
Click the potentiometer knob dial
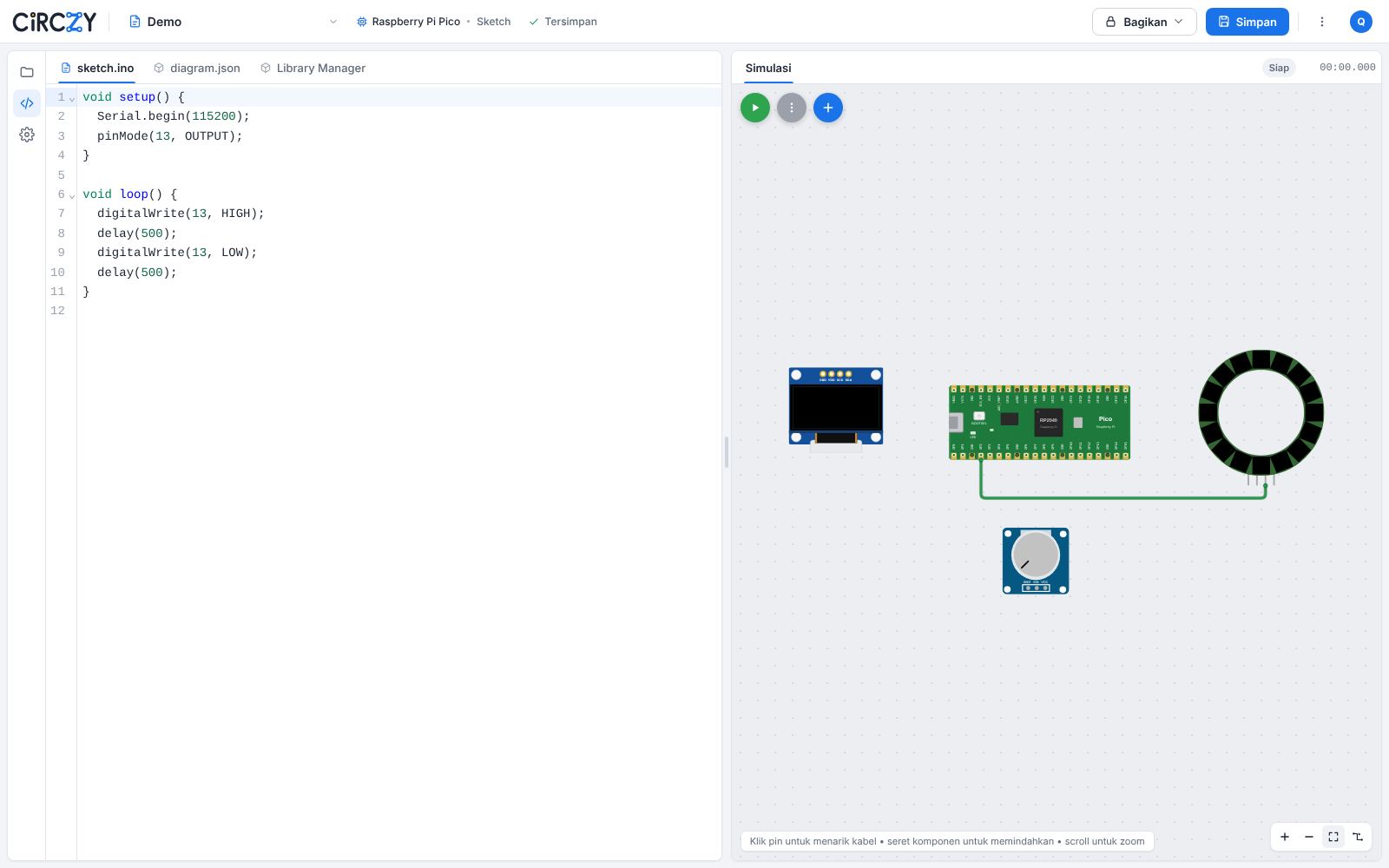pos(1035,555)
